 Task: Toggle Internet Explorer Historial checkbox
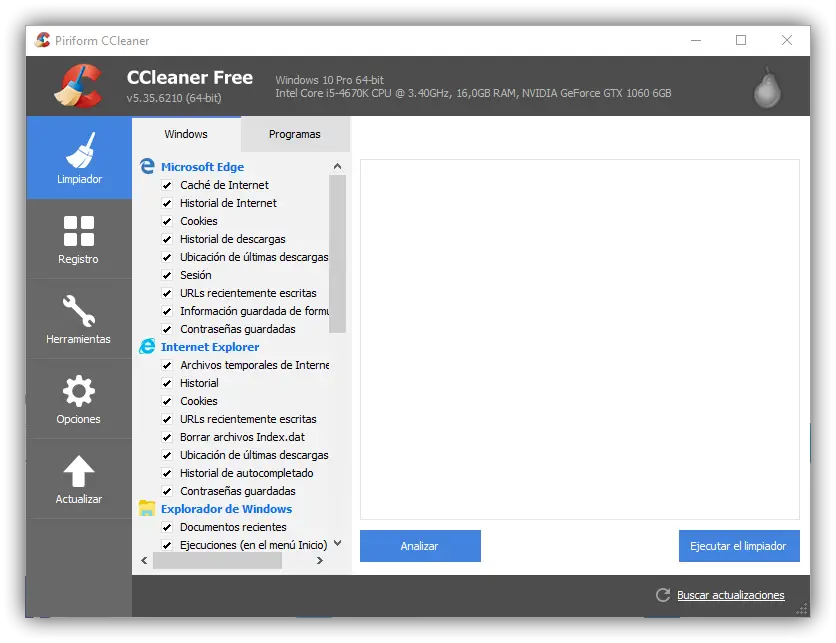click(167, 383)
